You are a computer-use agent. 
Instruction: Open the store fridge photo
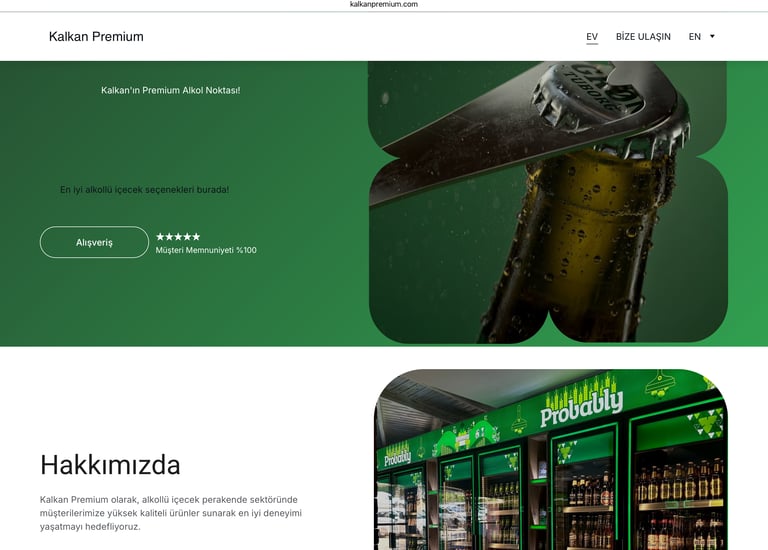tap(551, 459)
